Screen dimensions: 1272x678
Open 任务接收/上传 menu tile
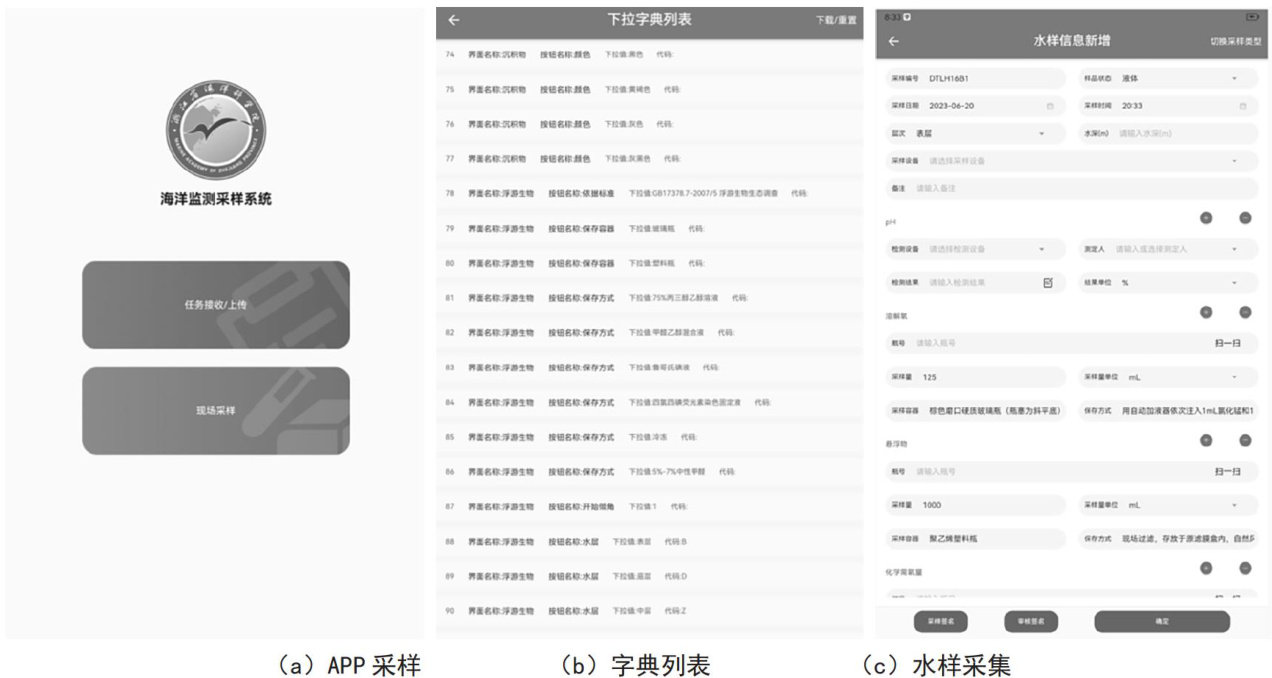point(216,304)
